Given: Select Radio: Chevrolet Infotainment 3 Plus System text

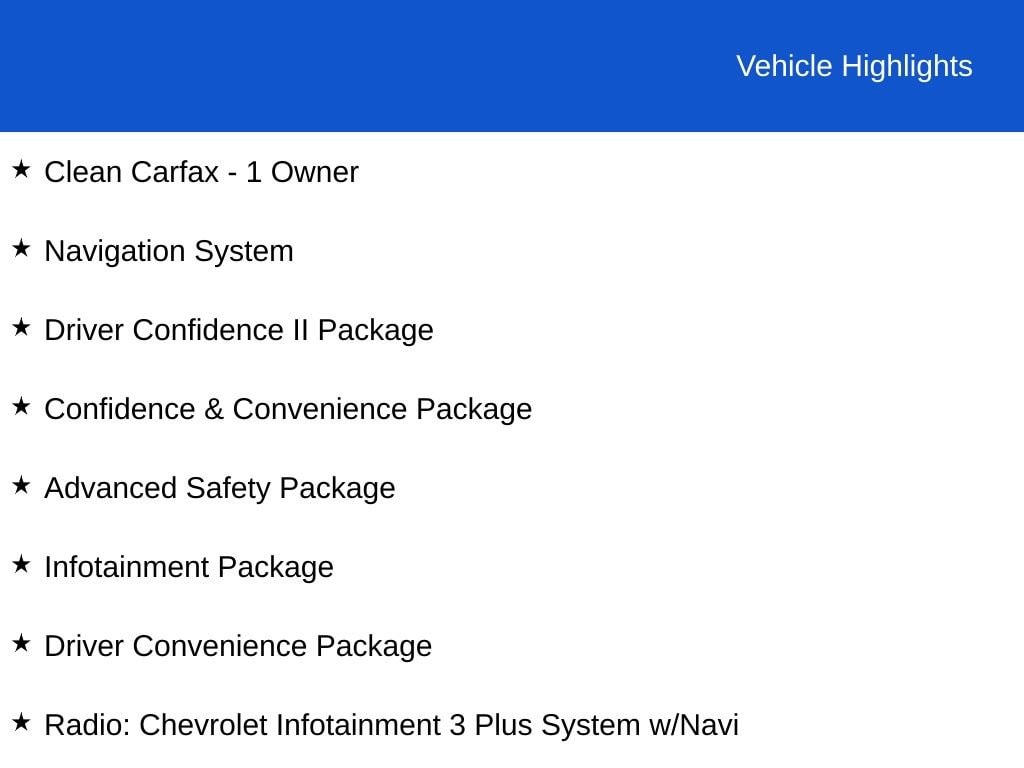Looking at the screenshot, I should click(342, 726).
